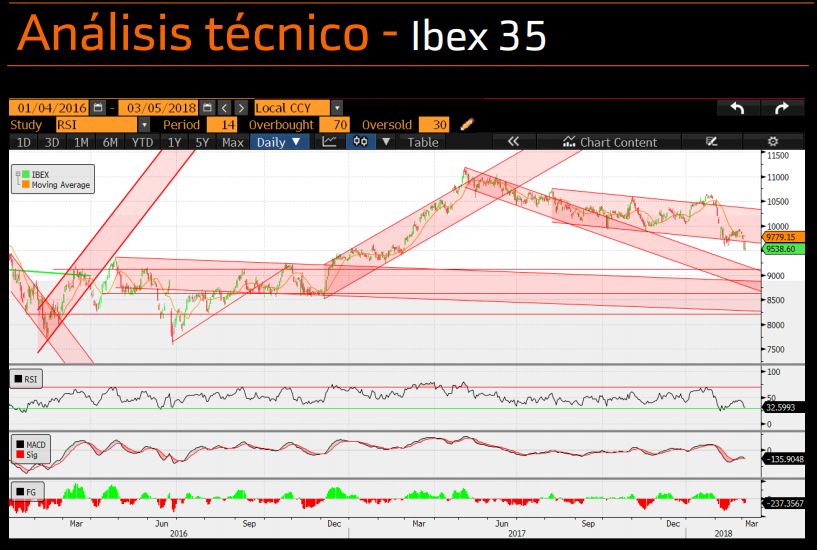
Task: Open chart settings gear
Action: coord(773,142)
